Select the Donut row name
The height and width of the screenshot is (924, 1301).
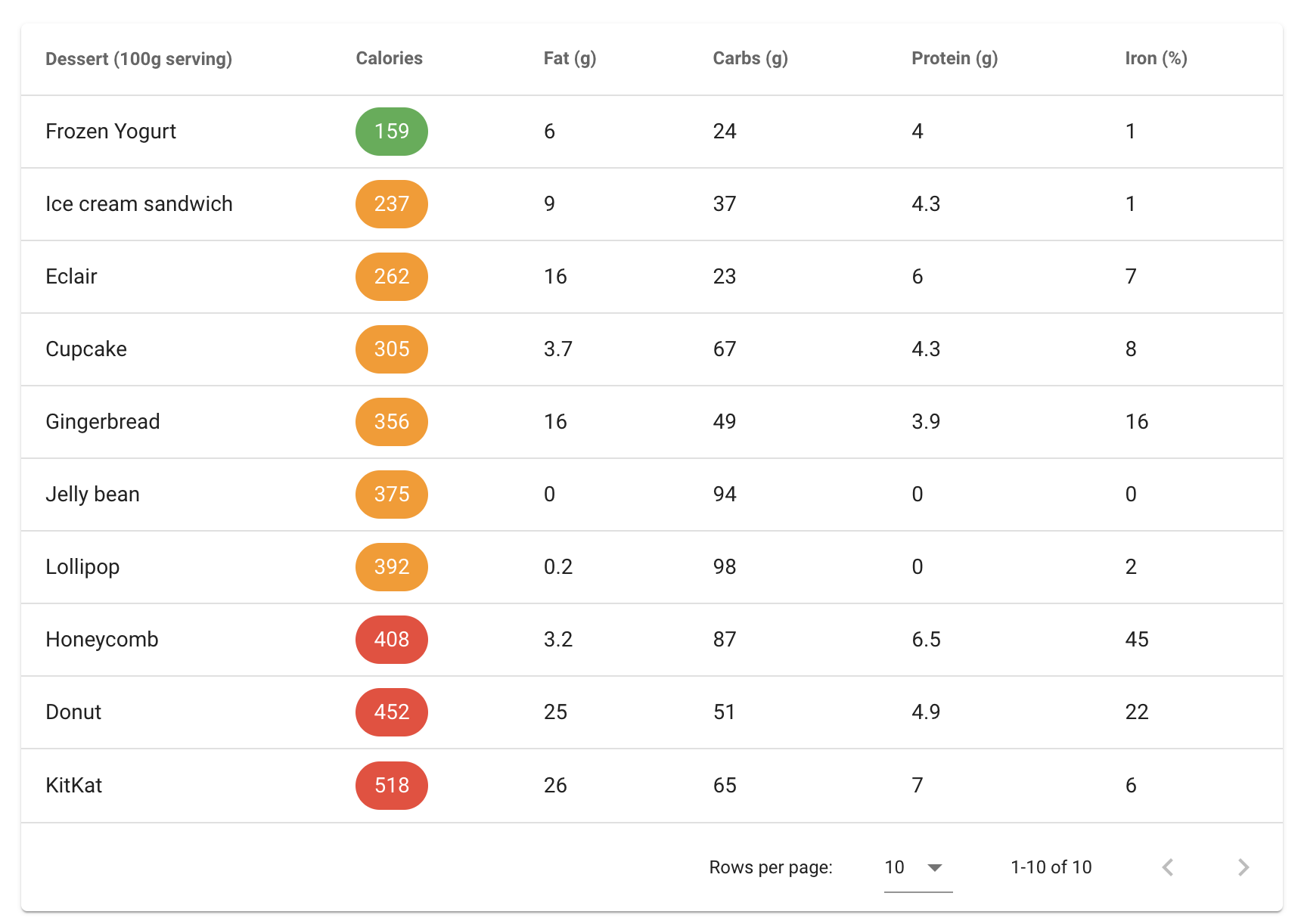tap(73, 712)
